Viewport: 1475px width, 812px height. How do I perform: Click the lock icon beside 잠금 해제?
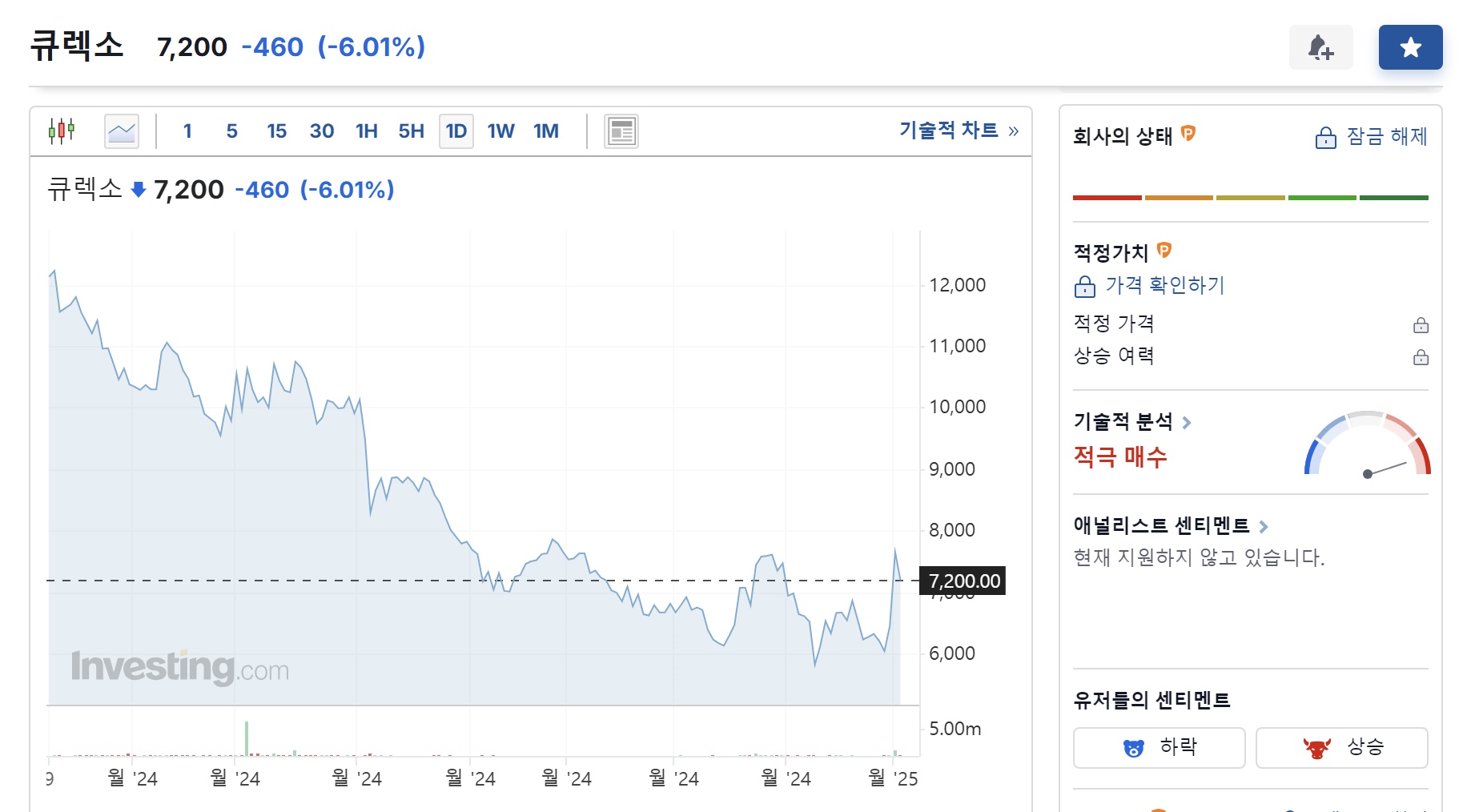point(1325,138)
